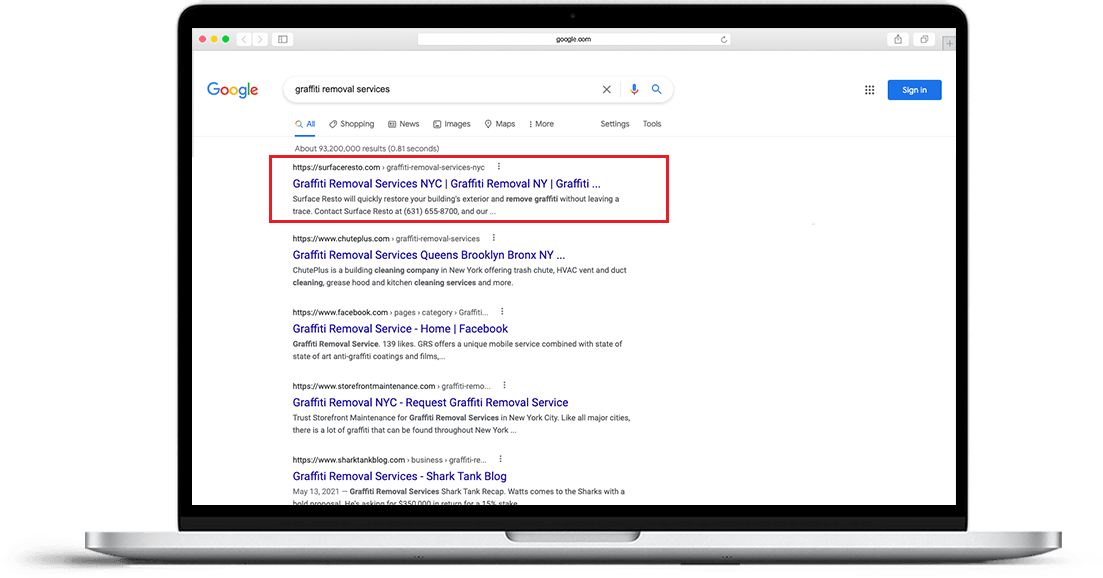Reload the page in the address bar
The image size is (1103, 578).
724,39
